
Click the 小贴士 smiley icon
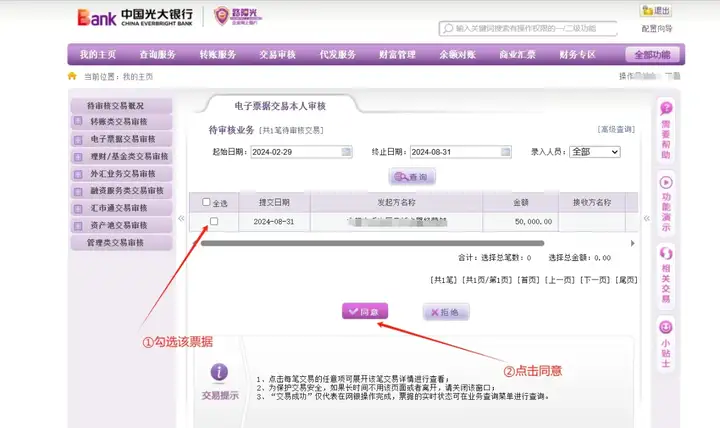(x=666, y=327)
